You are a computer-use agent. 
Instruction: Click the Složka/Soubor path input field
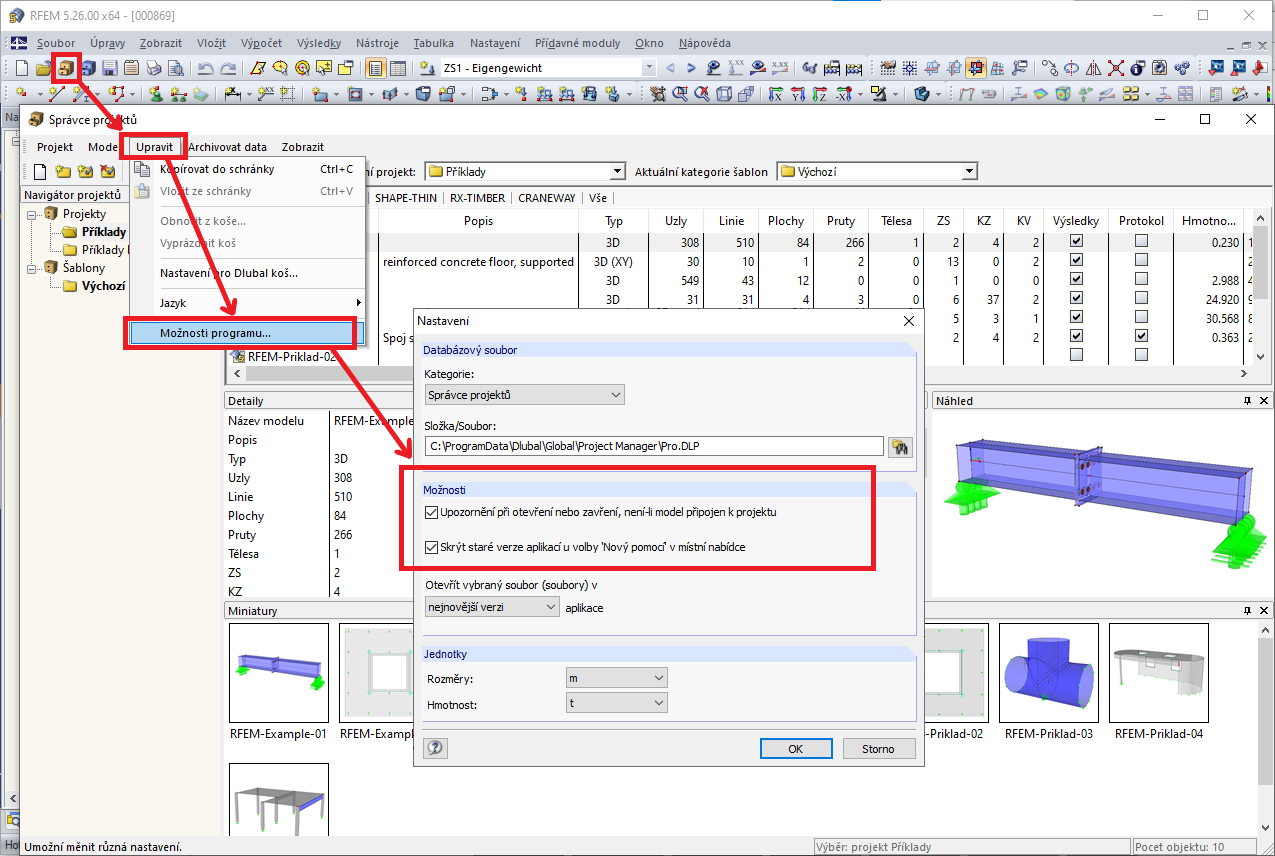[x=654, y=447]
